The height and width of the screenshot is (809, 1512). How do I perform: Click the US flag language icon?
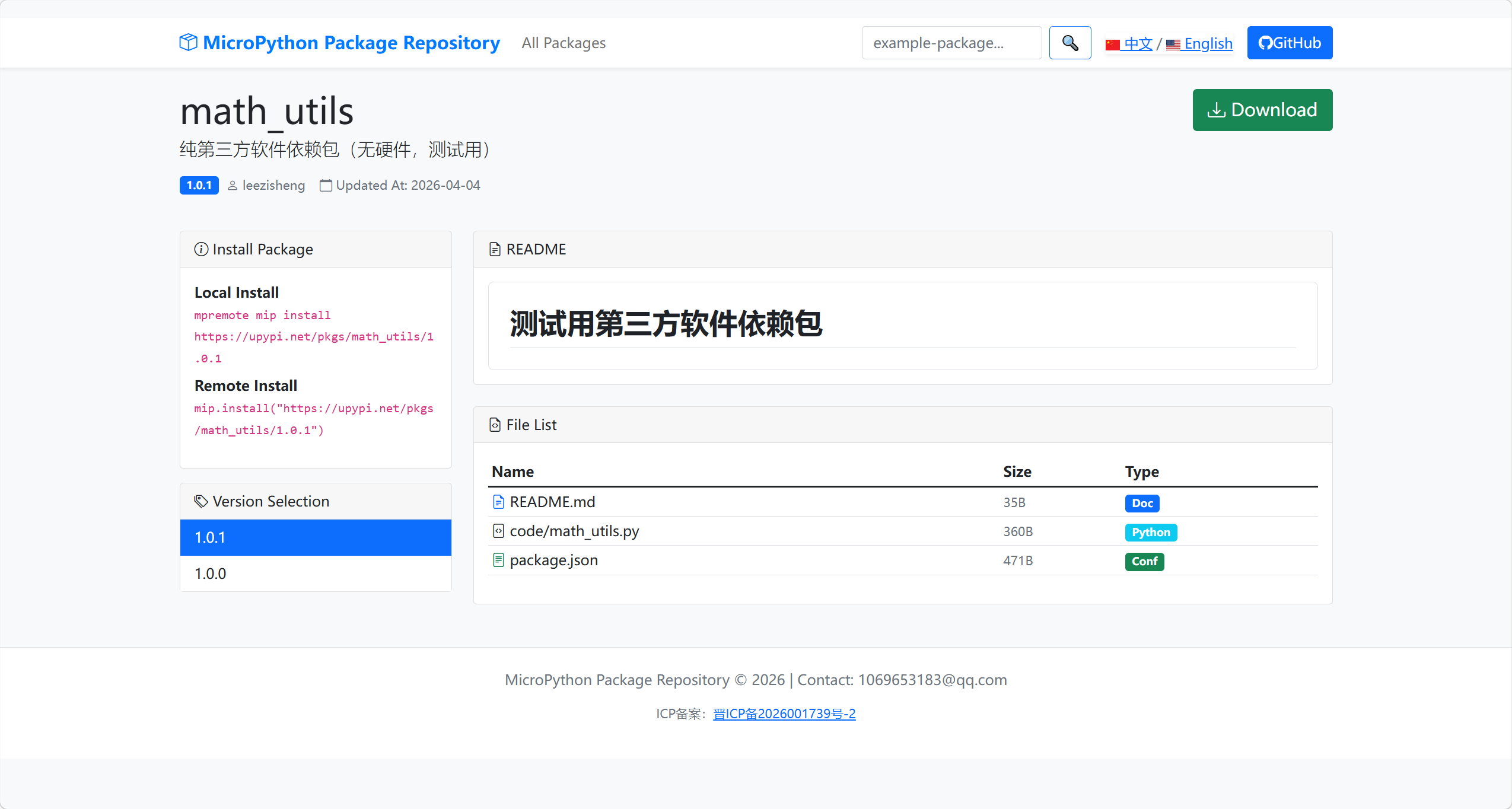tap(1173, 44)
